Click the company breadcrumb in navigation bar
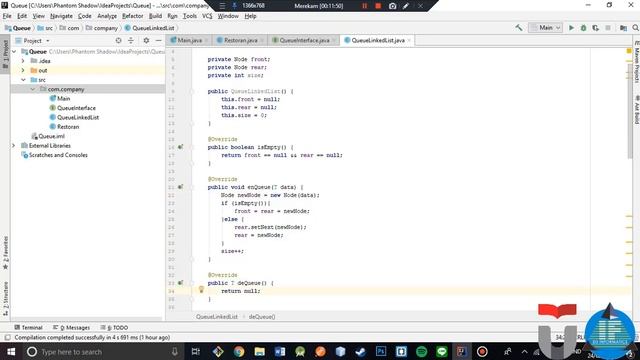640x360 pixels. (x=102, y=28)
